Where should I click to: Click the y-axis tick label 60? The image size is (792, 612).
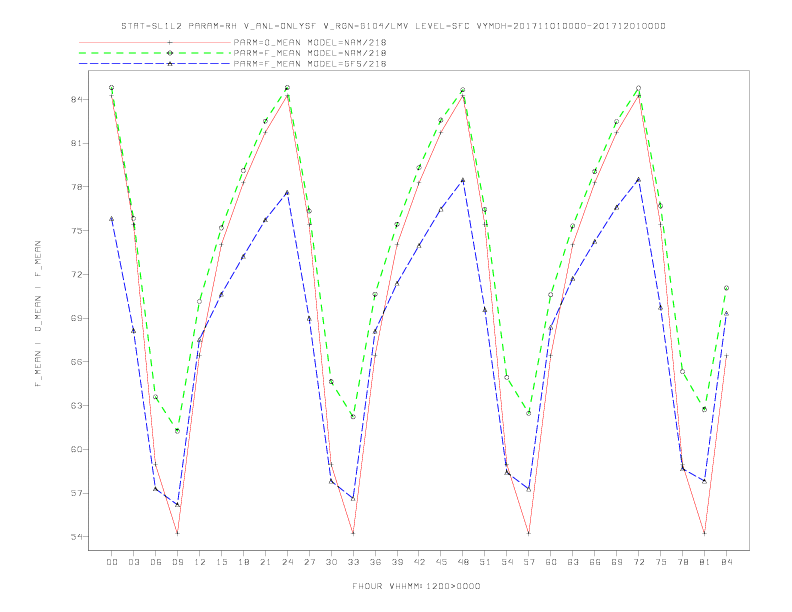coord(76,449)
